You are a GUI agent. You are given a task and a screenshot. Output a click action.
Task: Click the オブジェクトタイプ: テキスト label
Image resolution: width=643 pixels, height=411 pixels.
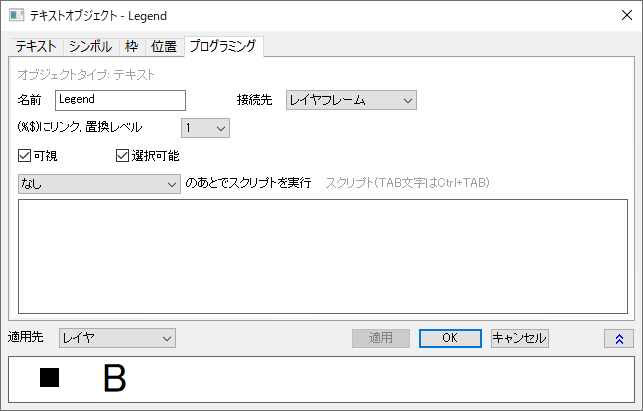(x=86, y=75)
